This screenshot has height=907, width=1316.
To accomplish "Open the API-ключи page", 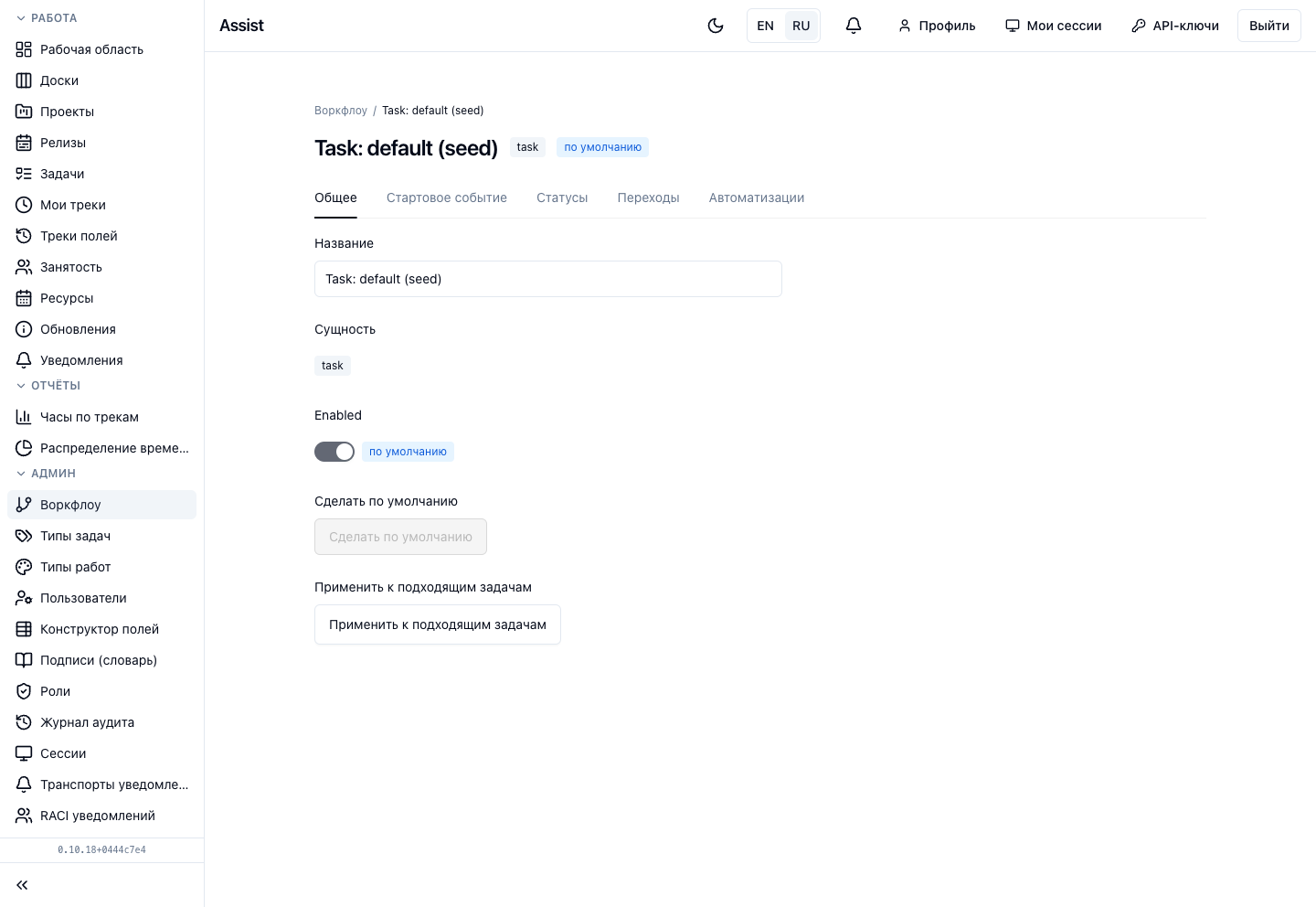I will (x=1175, y=26).
